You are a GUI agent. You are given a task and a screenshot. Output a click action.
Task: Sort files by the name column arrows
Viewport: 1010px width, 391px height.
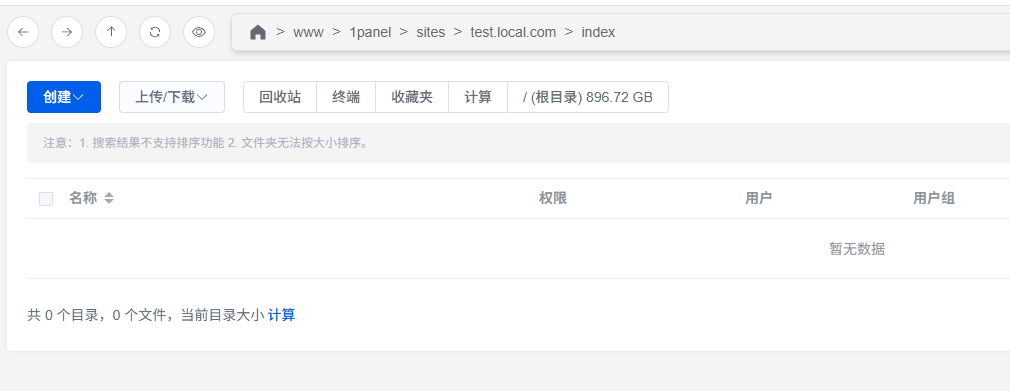click(109, 198)
